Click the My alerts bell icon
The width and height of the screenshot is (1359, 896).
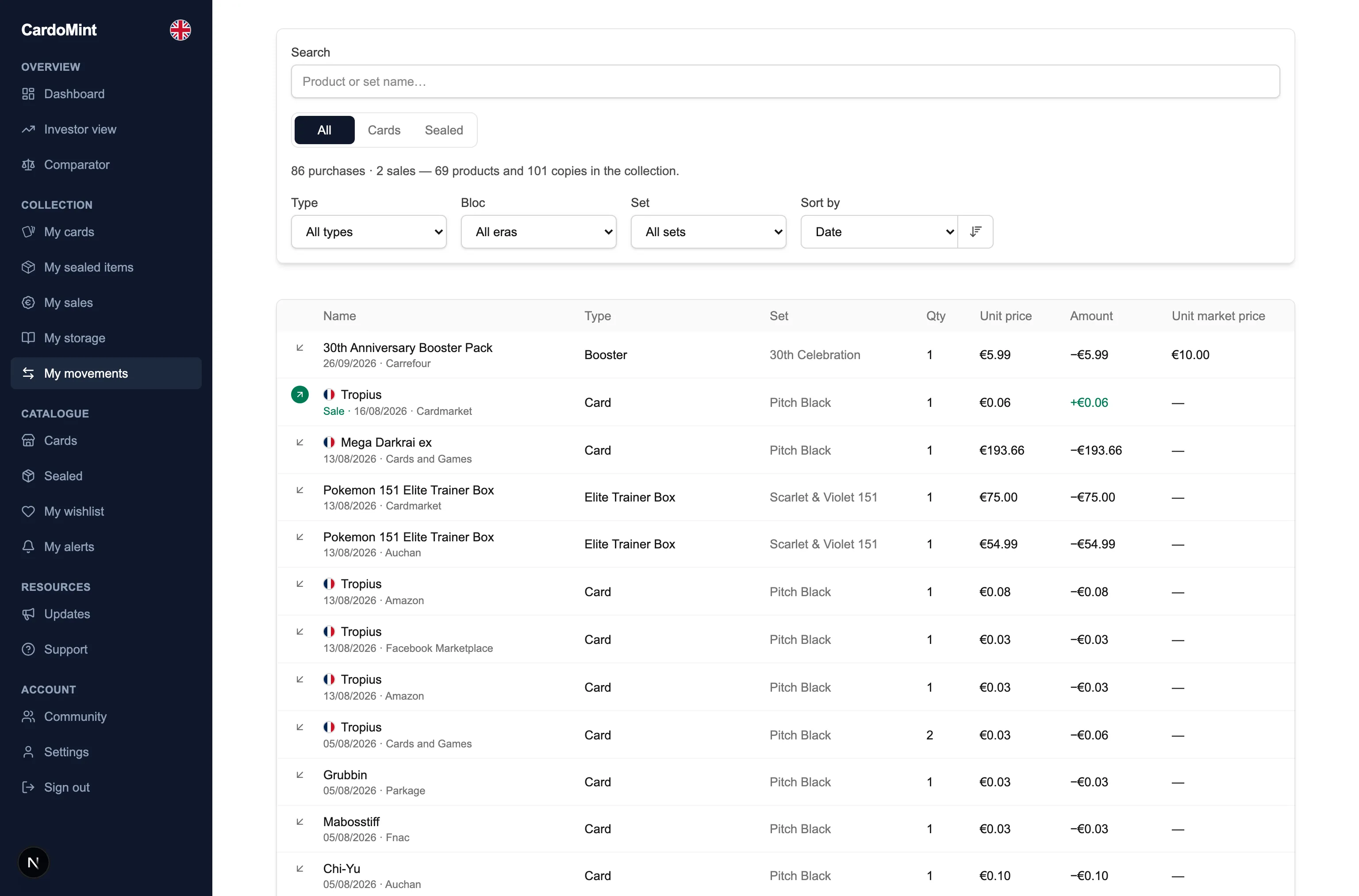click(28, 547)
